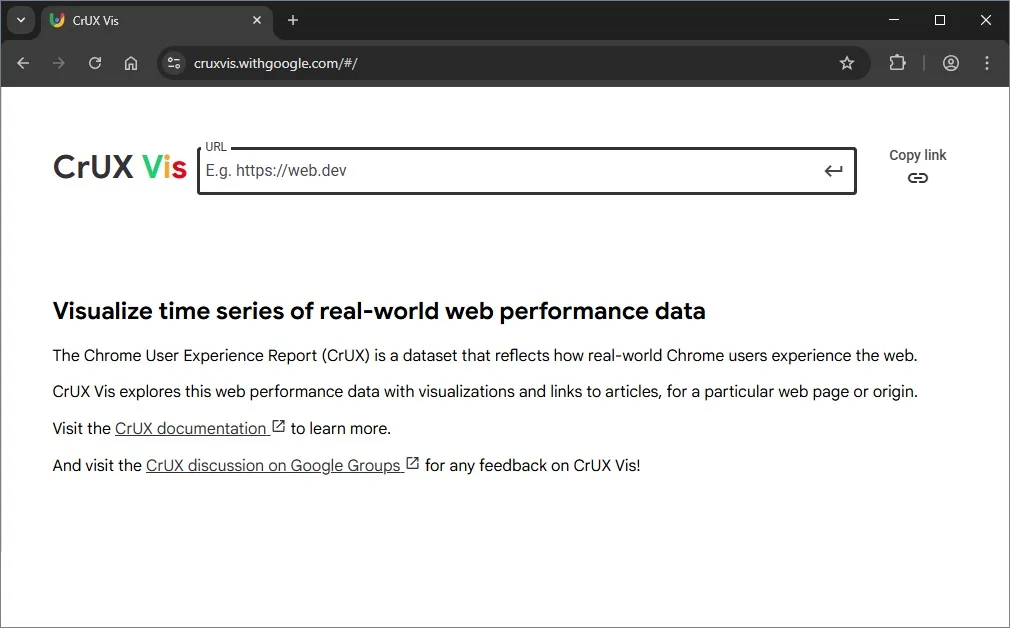This screenshot has height=628, width=1010.
Task: Minimize the Chrome window
Action: click(x=893, y=20)
